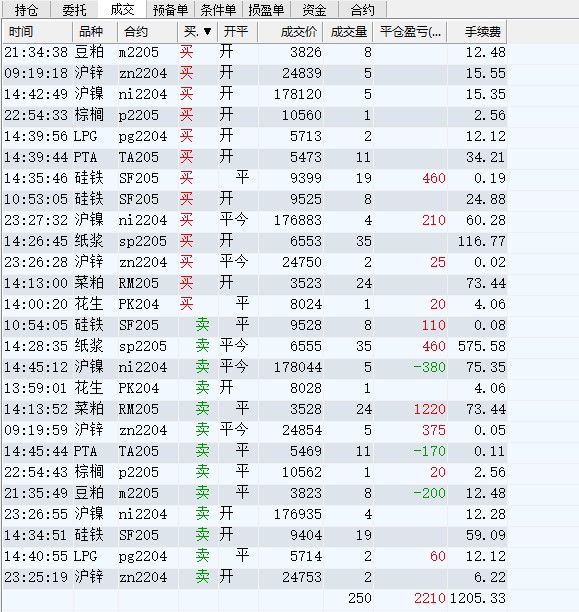Select 菜粕 in the 14:13:00 row
The image size is (579, 612).
(89, 283)
